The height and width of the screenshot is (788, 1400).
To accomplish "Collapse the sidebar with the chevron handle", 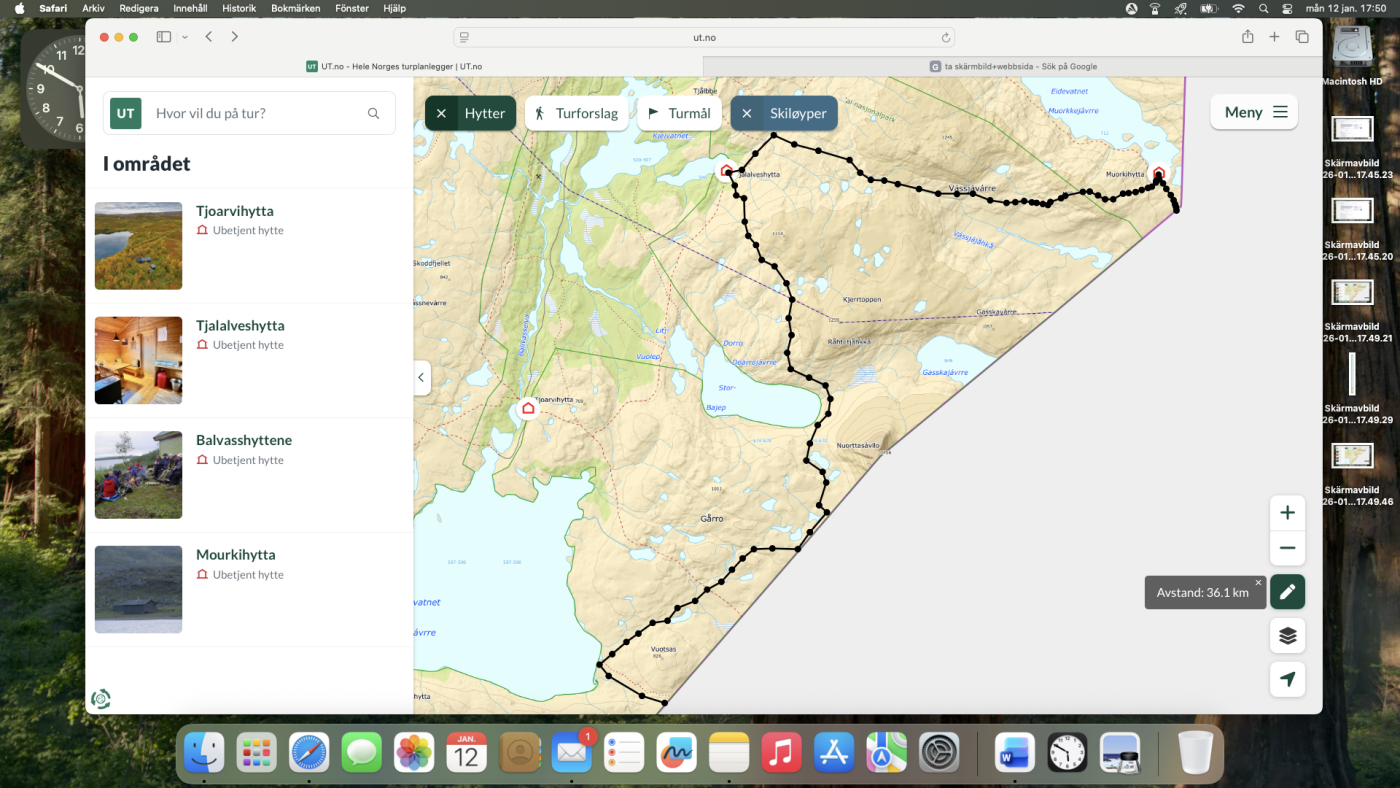I will [x=421, y=378].
